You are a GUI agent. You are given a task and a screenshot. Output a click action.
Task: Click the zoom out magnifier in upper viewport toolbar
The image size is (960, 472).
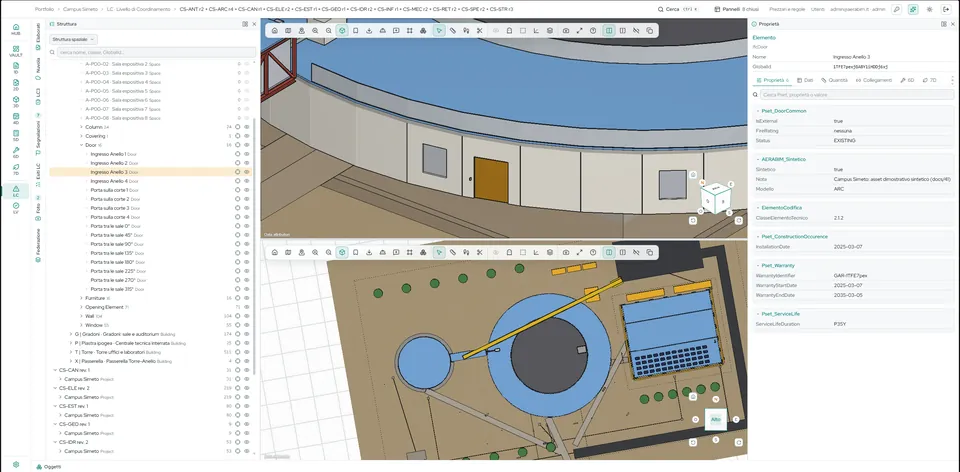click(x=329, y=31)
